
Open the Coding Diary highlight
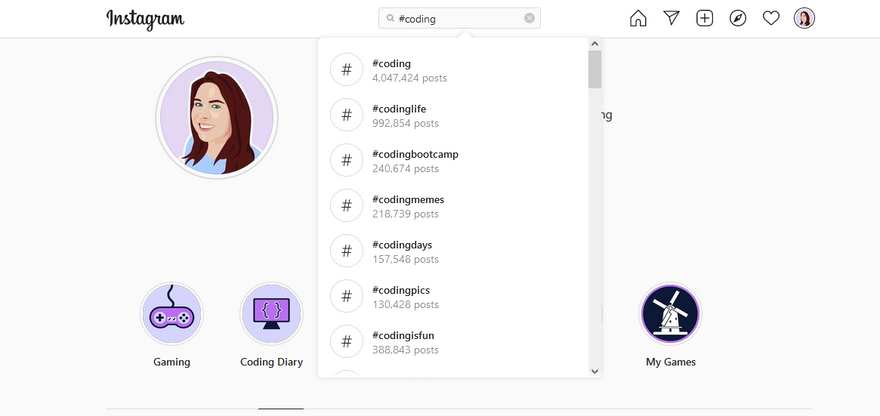271,314
